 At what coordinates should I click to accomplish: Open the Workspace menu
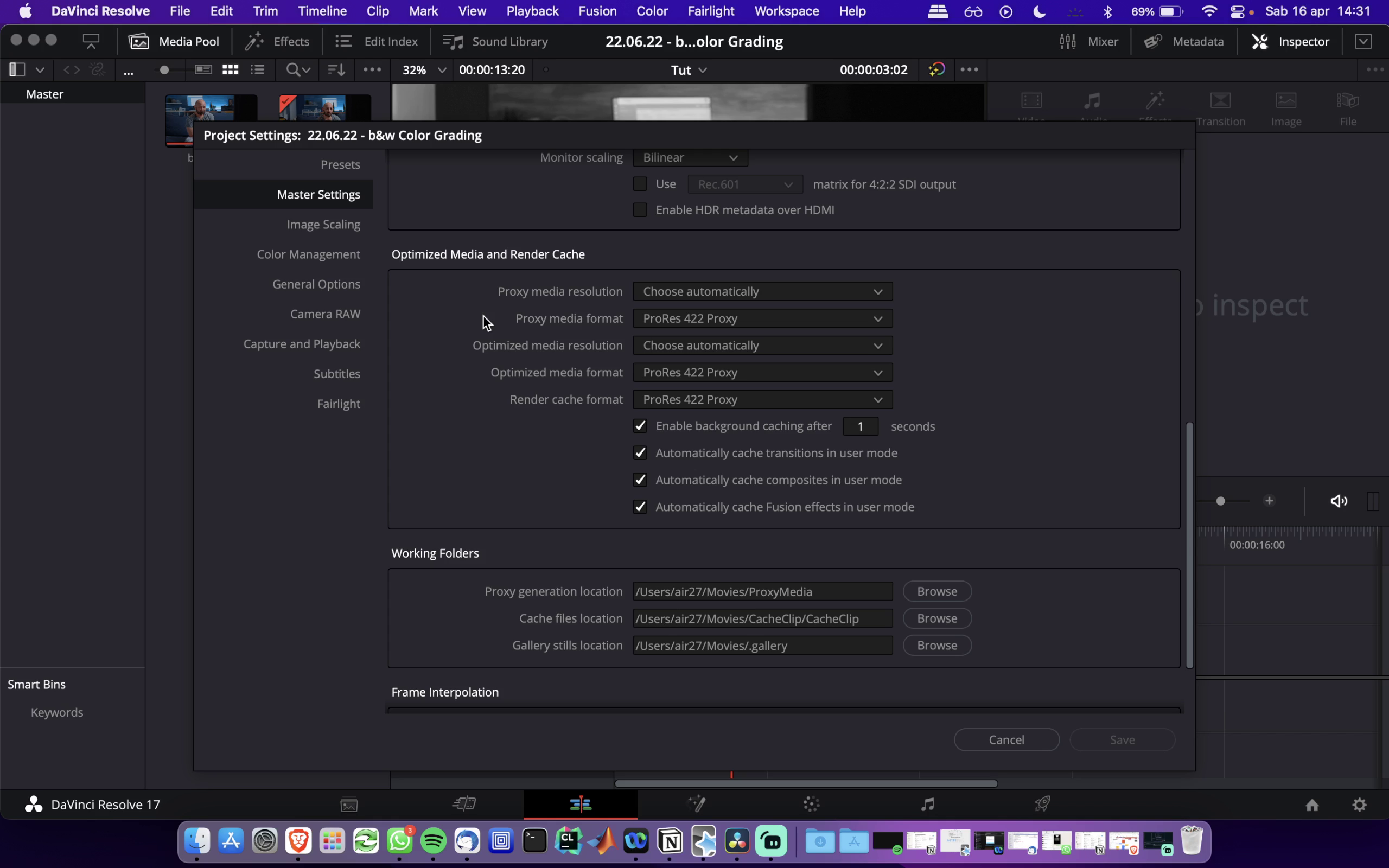point(786,11)
